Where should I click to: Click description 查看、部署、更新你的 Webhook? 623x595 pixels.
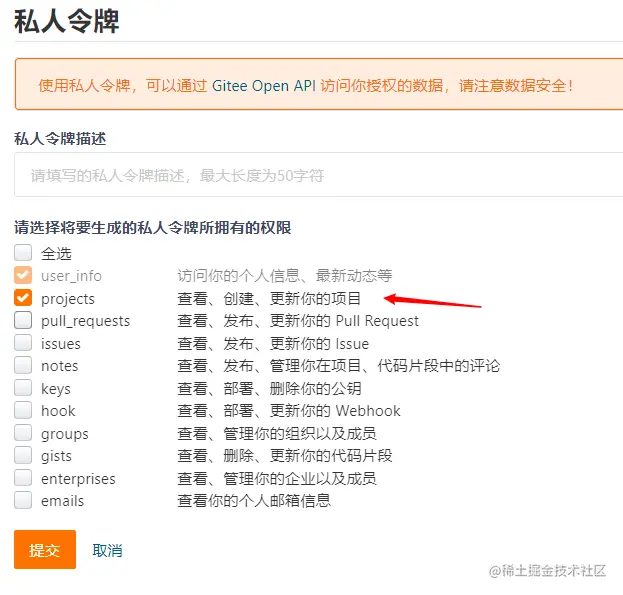[289, 411]
